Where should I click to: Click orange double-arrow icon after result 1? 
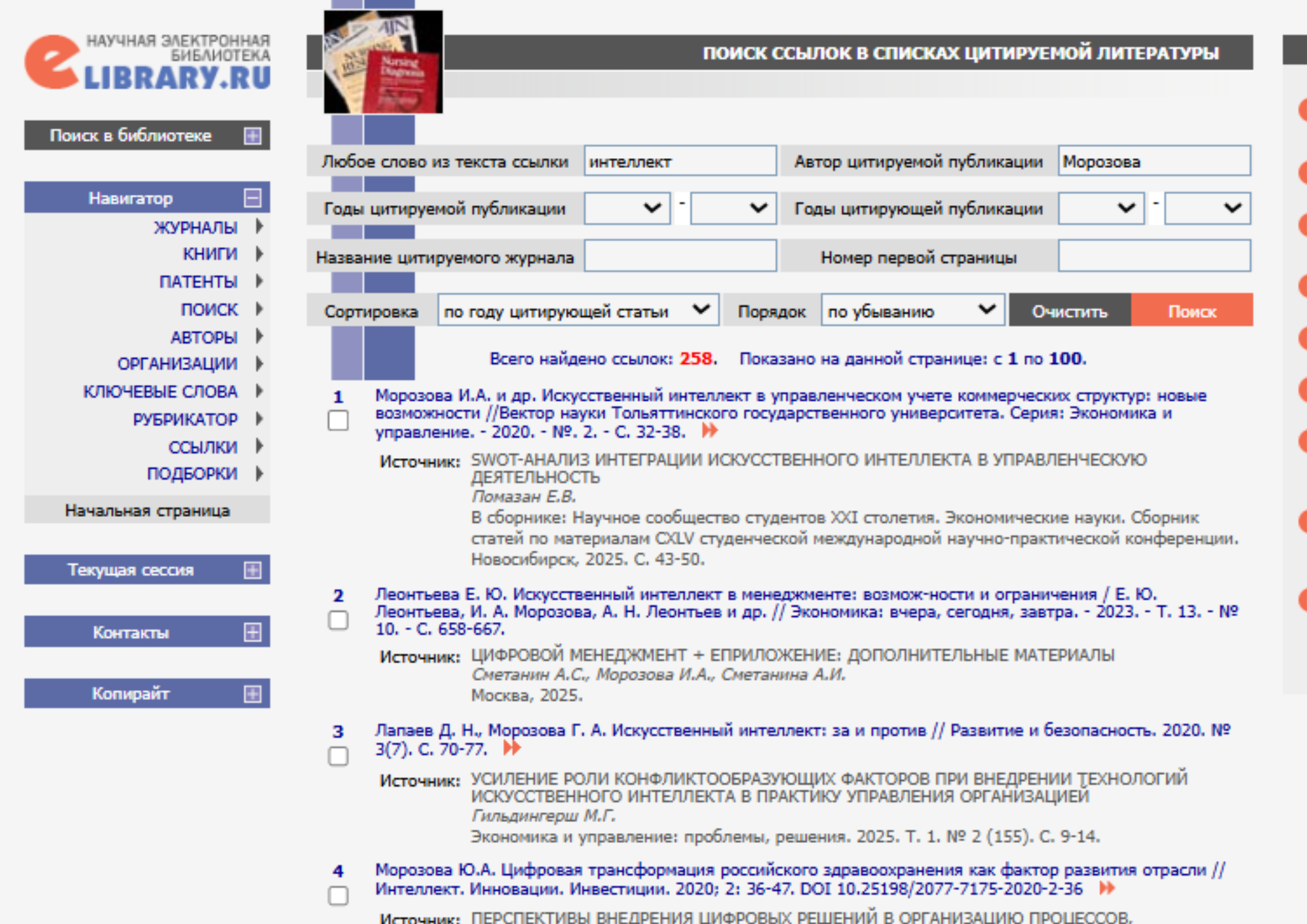[710, 431]
